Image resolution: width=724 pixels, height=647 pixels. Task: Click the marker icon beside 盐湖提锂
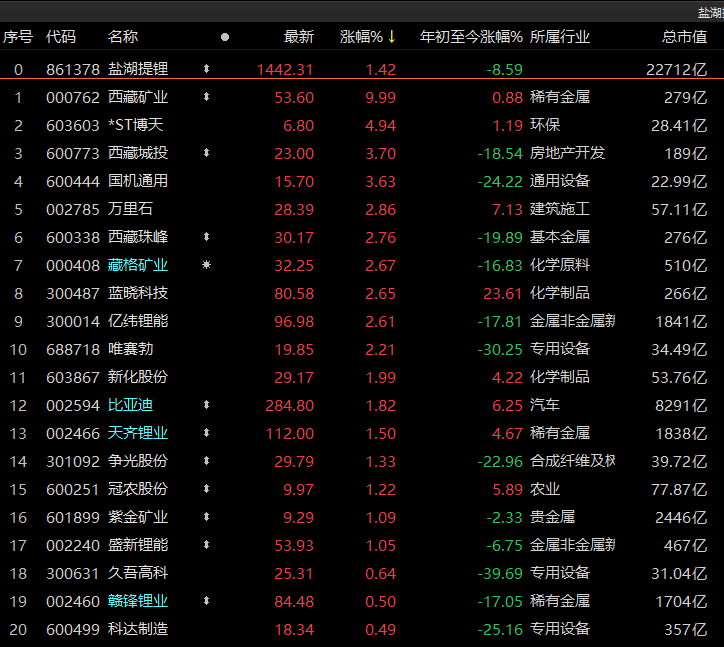click(206, 69)
